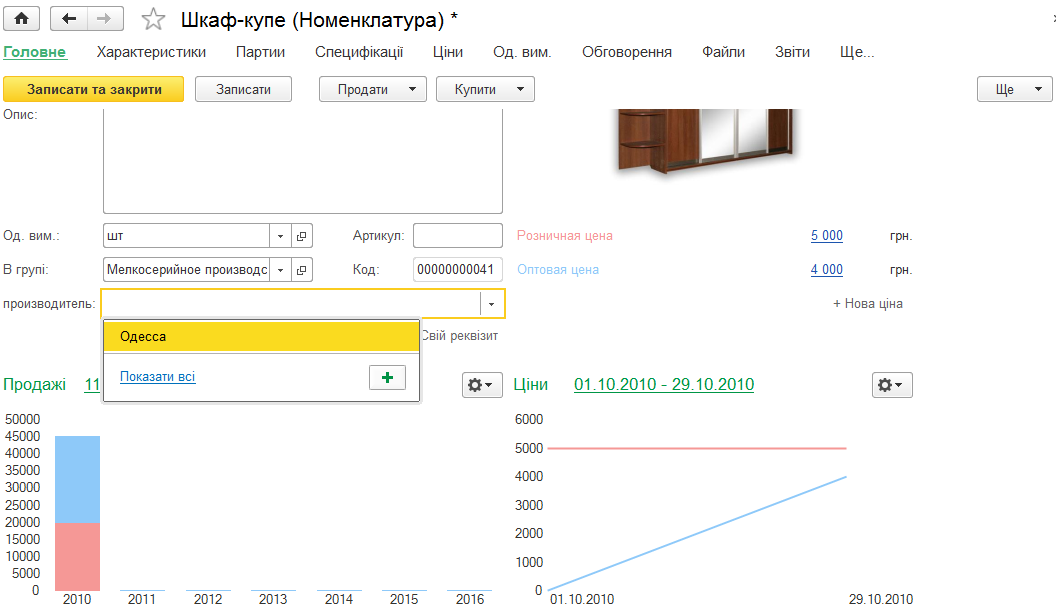The height and width of the screenshot is (613, 1056).
Task: Open sales chart gear settings
Action: [482, 385]
